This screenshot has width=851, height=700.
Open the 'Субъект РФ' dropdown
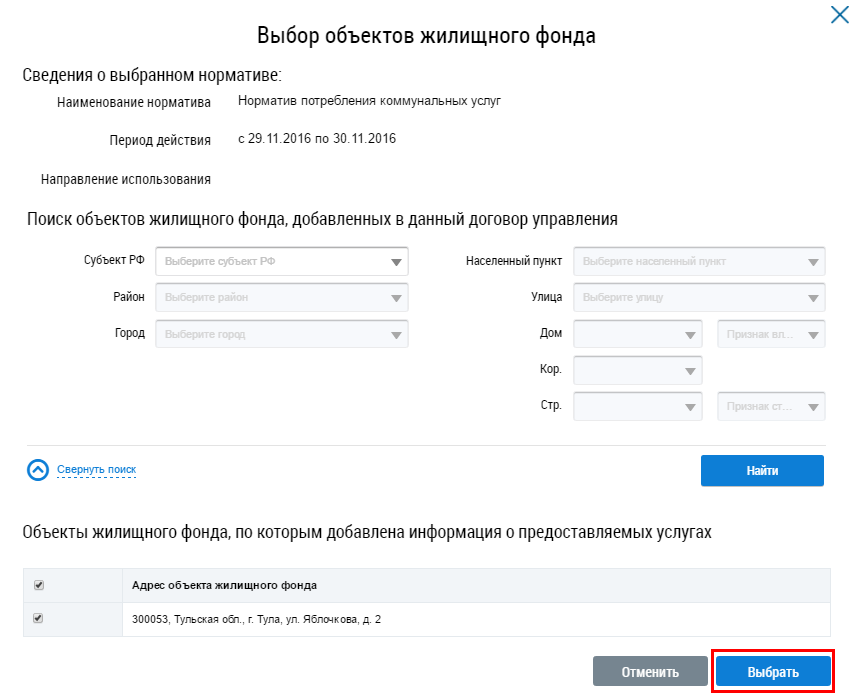(x=282, y=261)
